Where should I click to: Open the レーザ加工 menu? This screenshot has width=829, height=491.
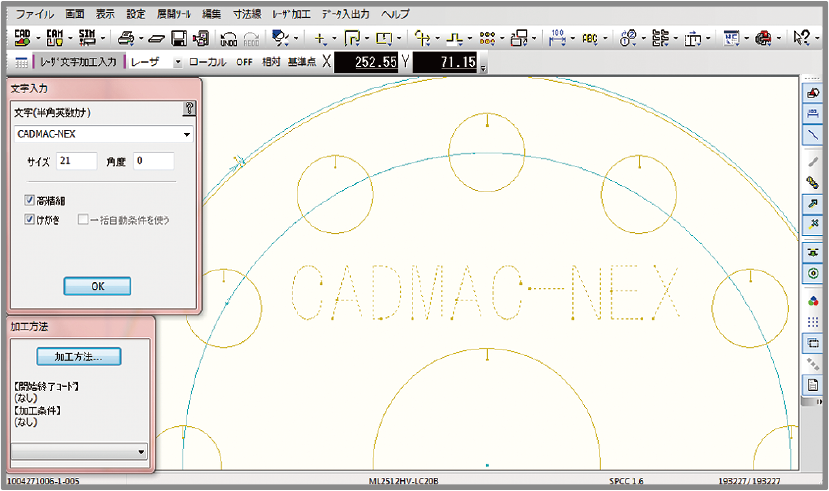(x=291, y=14)
